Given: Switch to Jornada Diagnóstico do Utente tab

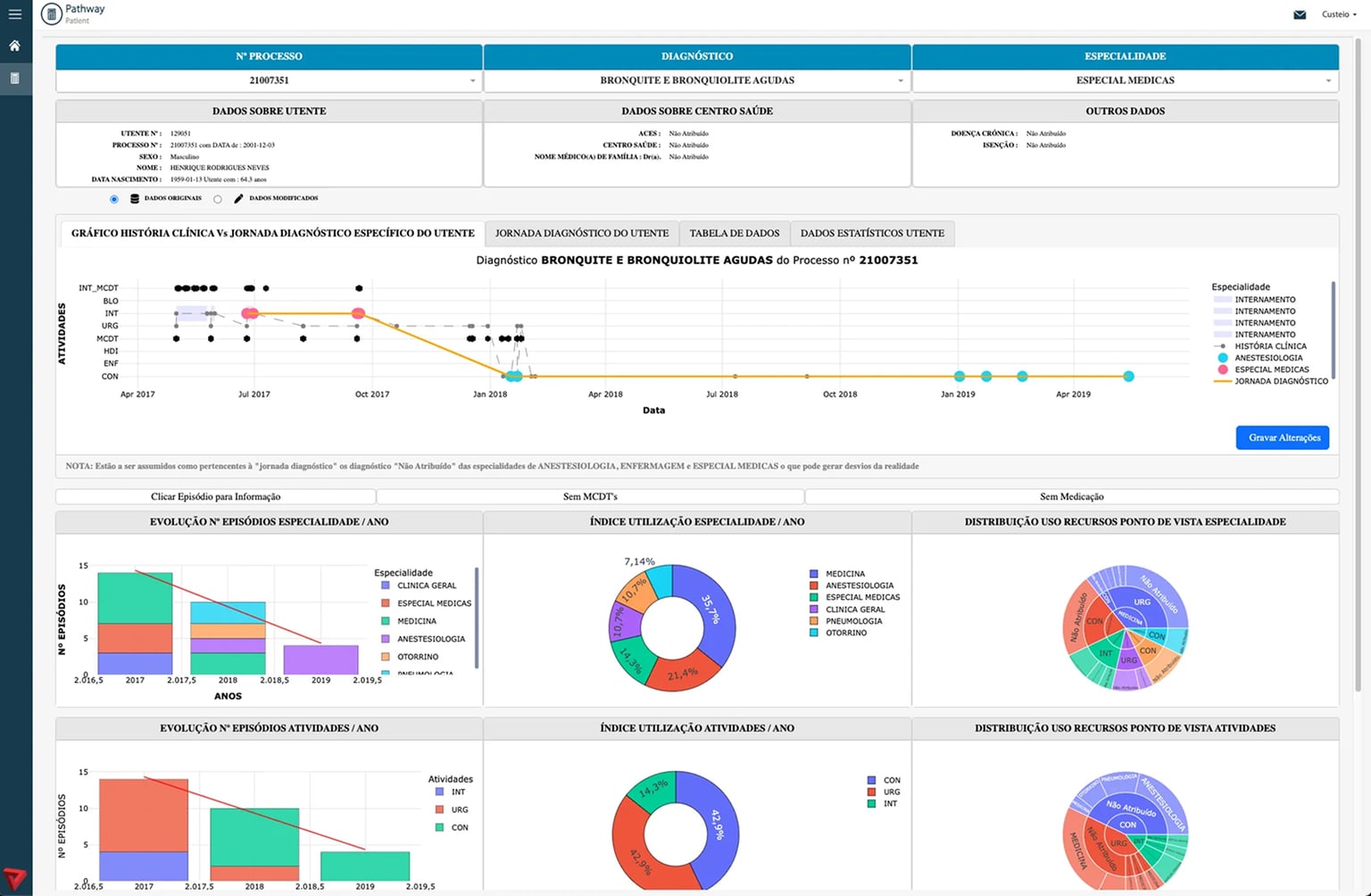Looking at the screenshot, I should point(581,234).
